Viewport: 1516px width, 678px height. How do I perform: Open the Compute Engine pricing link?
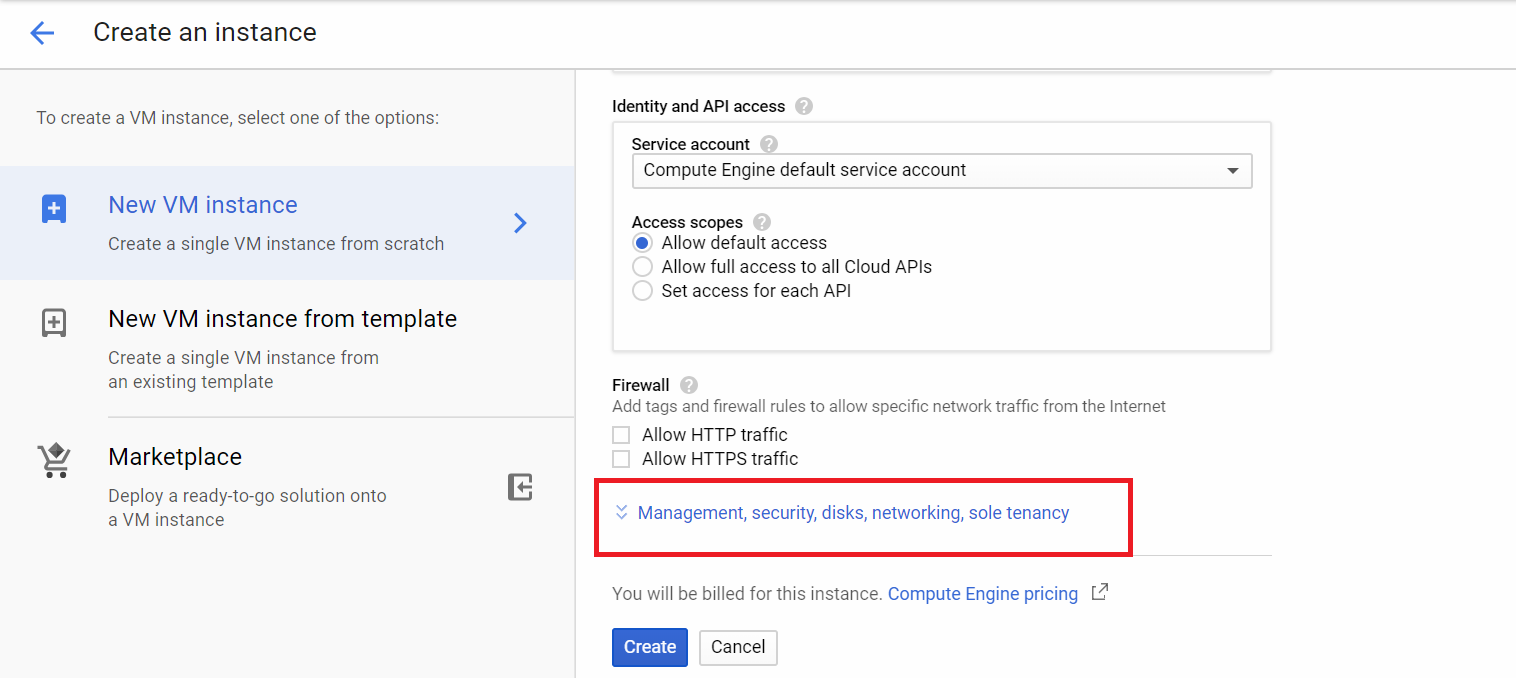(982, 594)
